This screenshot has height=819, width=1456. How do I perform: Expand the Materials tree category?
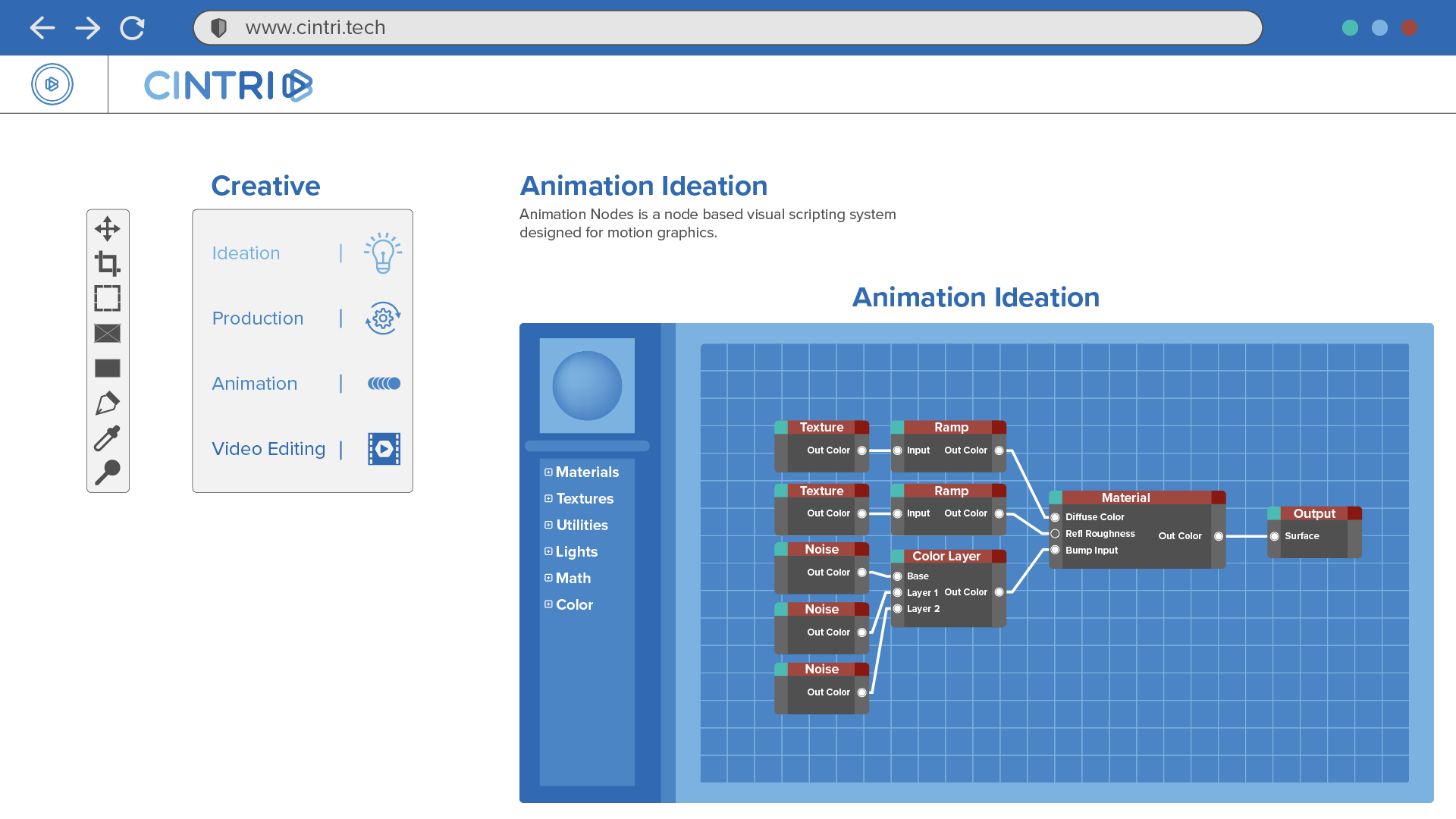(548, 472)
